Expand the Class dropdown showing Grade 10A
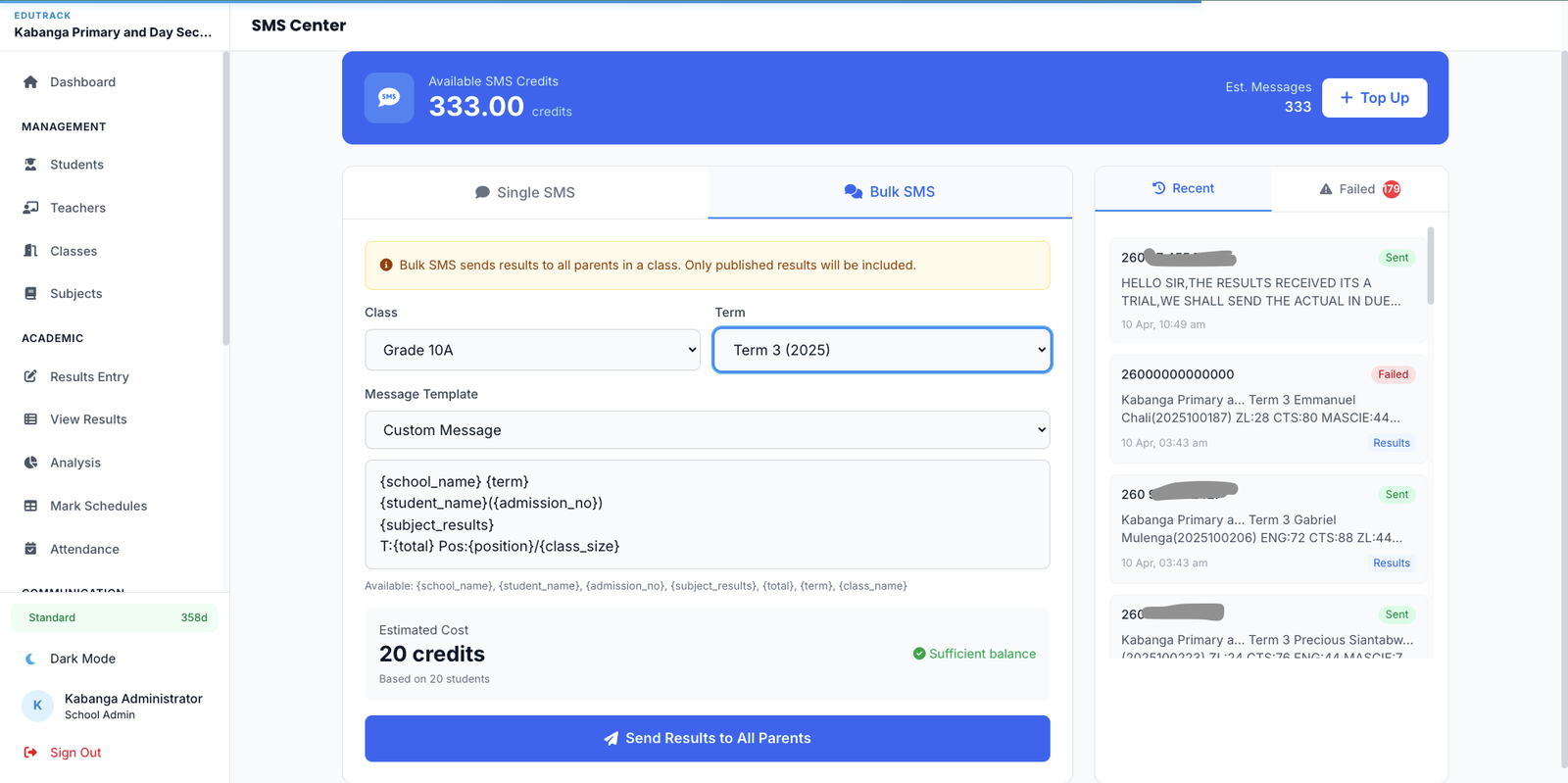The height and width of the screenshot is (783, 1568). [x=532, y=350]
